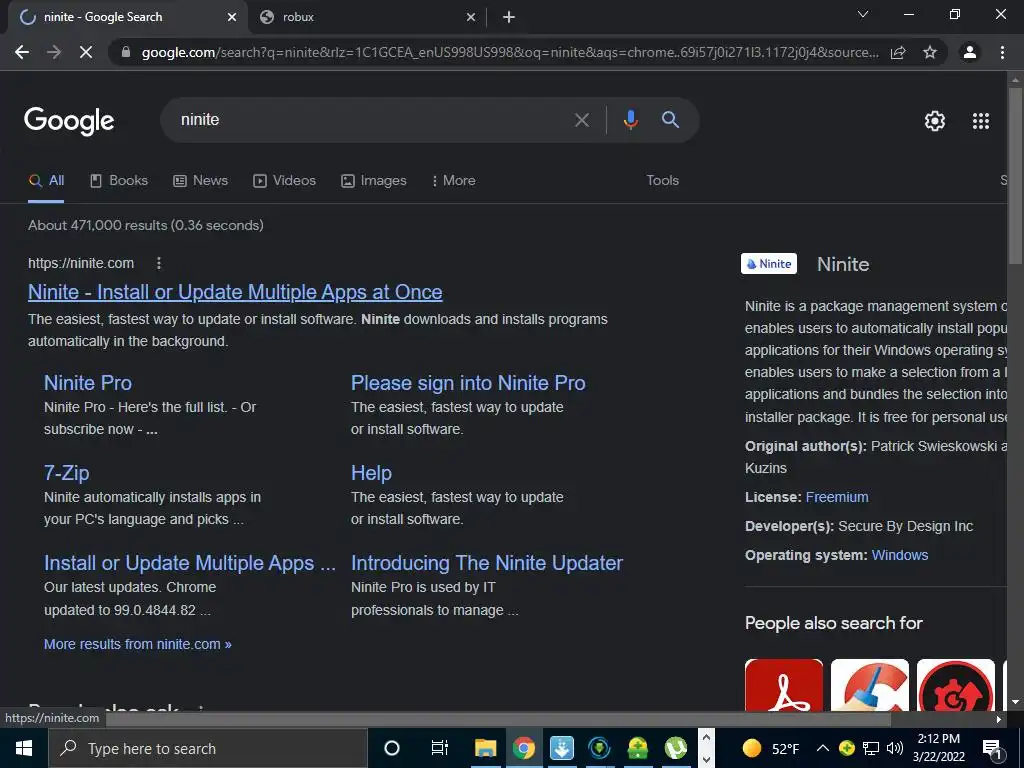Open the Windows Start button
The image size is (1024, 768).
pos(24,748)
